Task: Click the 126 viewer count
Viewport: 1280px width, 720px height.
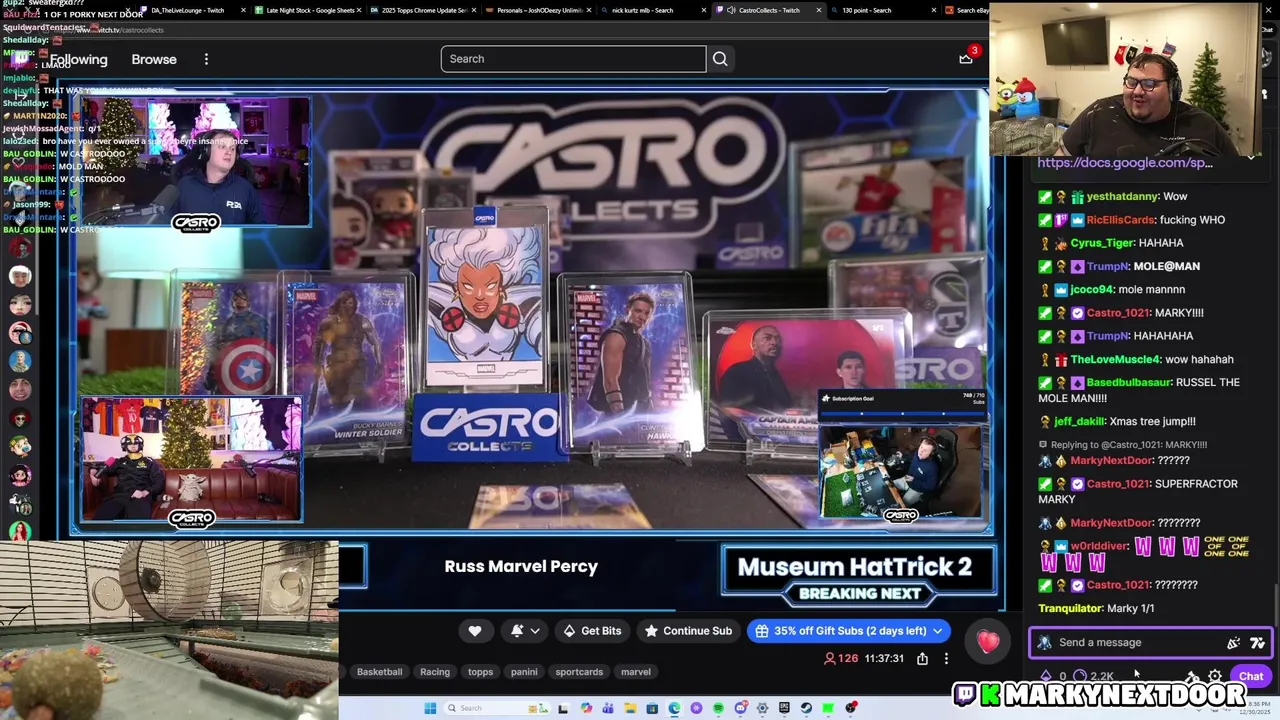Action: pyautogui.click(x=841, y=658)
